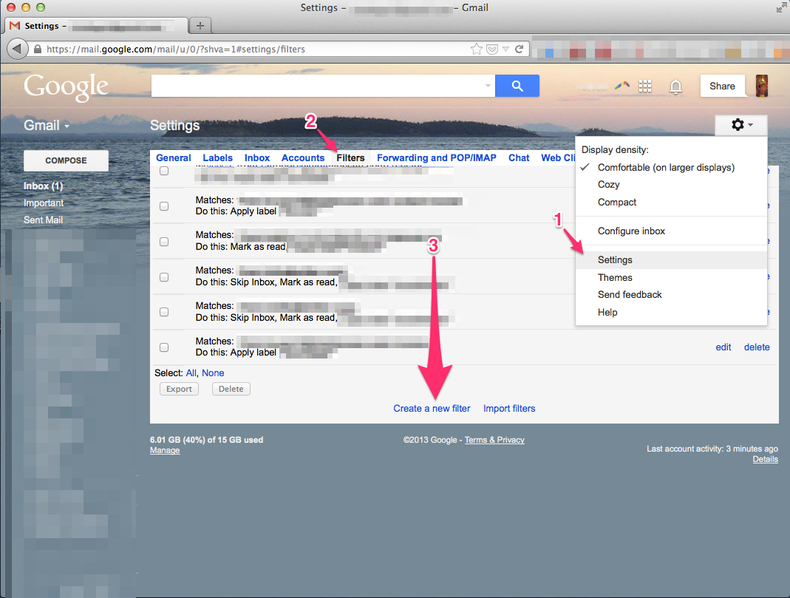Image resolution: width=790 pixels, height=598 pixels.
Task: Open the notifications bell icon
Action: 676,87
